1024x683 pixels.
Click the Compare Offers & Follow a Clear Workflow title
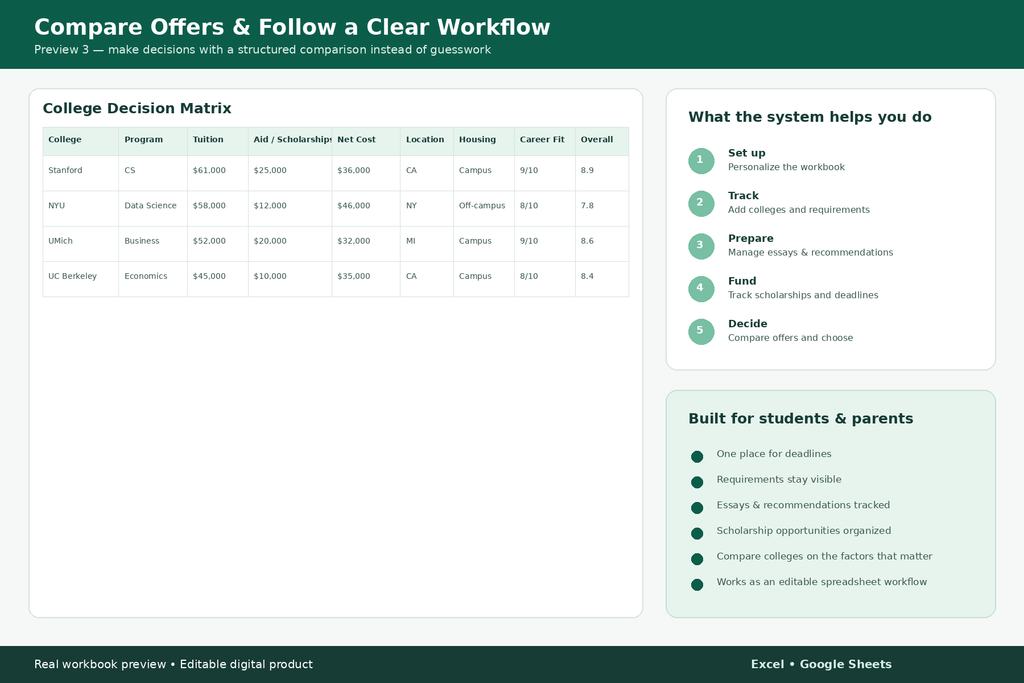[x=292, y=27]
